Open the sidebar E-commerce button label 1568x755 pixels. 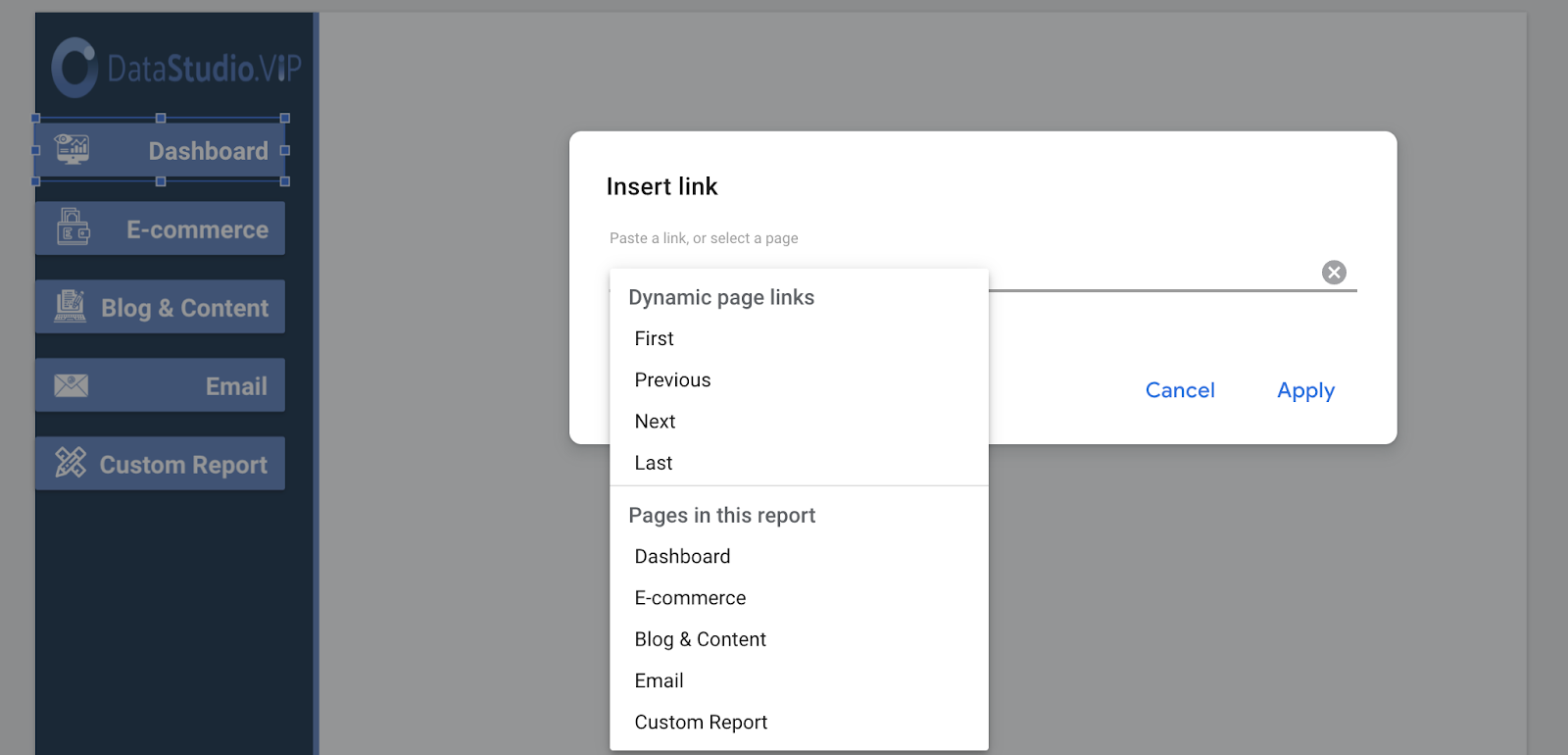tap(197, 229)
